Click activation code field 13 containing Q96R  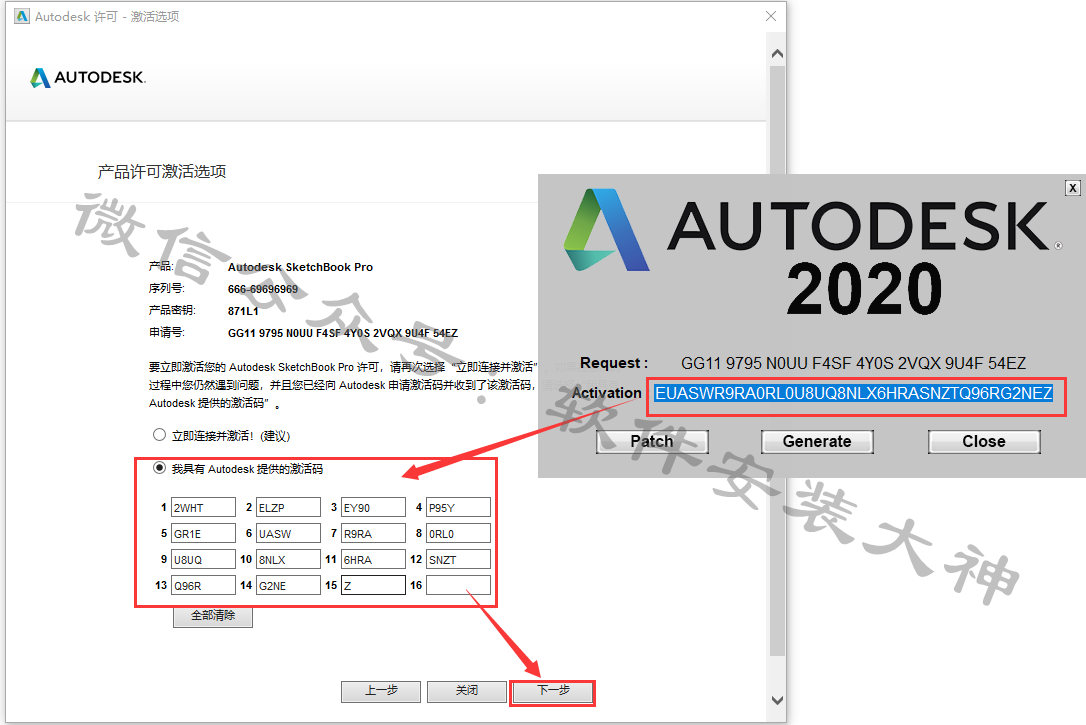pyautogui.click(x=203, y=585)
